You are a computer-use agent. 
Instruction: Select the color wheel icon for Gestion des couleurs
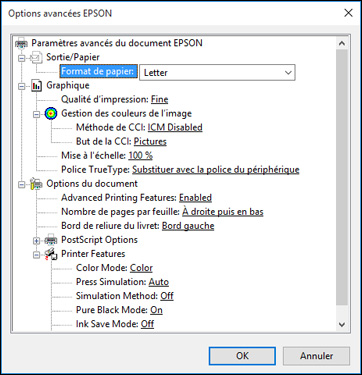(51, 114)
